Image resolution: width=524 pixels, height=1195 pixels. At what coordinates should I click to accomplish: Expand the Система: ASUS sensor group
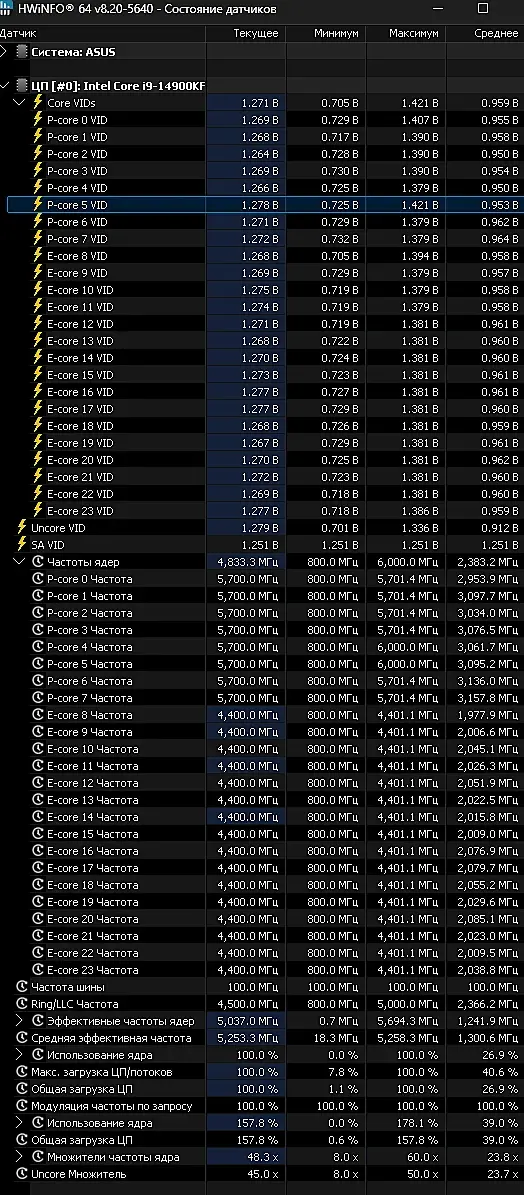click(x=5, y=52)
